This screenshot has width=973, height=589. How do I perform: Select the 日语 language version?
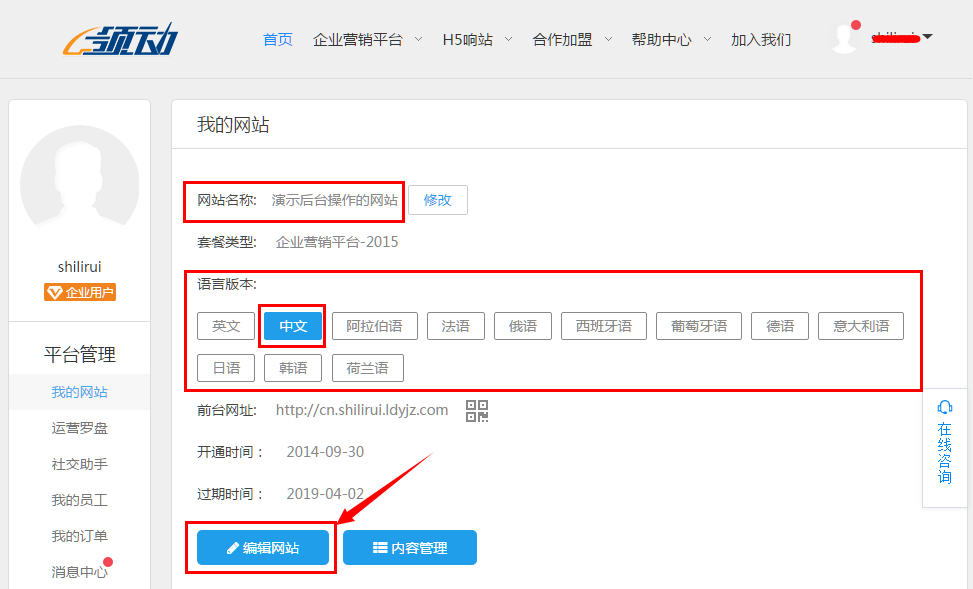pyautogui.click(x=225, y=367)
